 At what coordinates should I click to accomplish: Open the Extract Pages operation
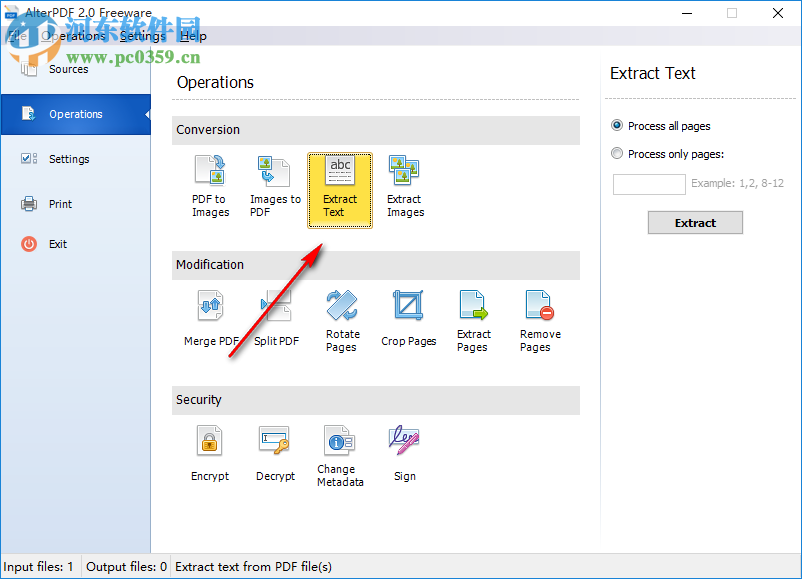[474, 321]
